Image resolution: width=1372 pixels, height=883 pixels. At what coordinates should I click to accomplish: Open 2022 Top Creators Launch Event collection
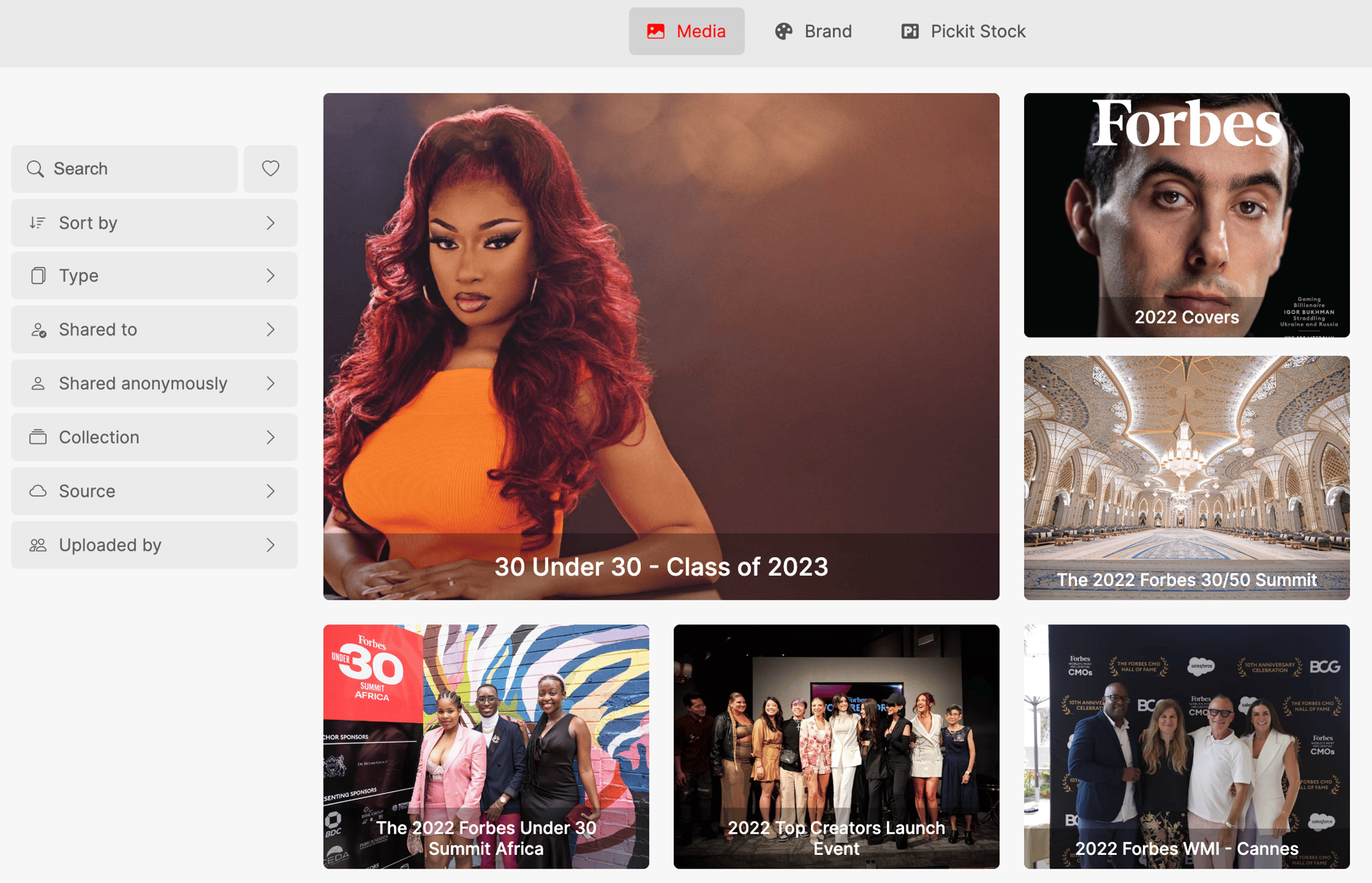click(x=836, y=746)
